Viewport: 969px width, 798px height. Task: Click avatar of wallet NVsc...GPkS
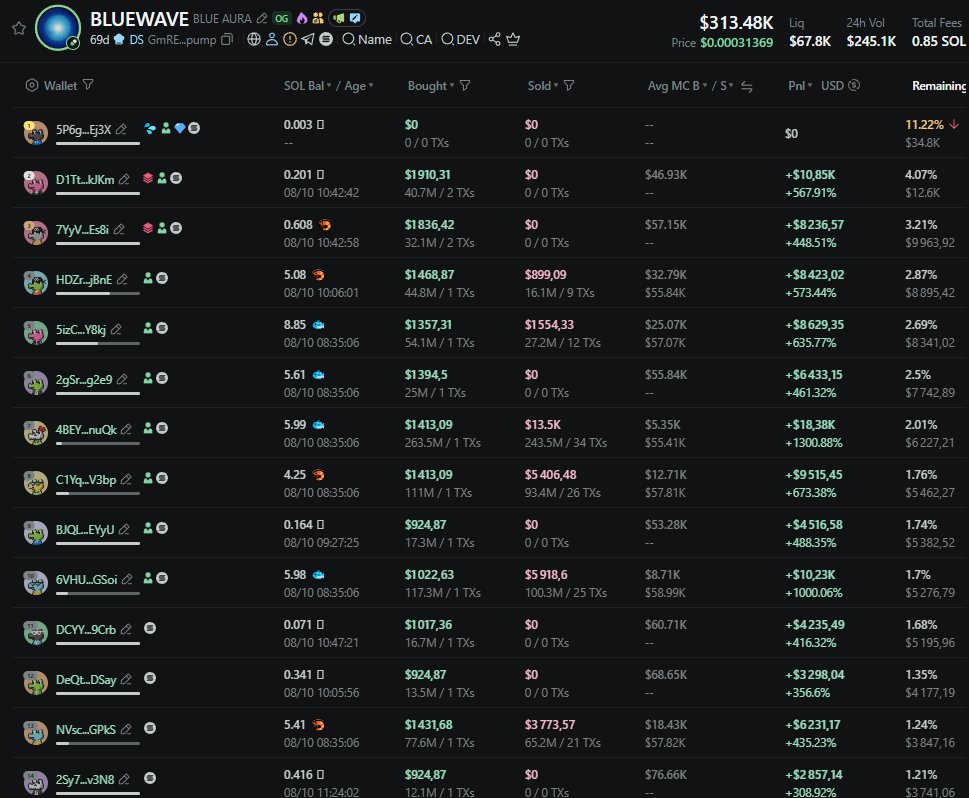(36, 732)
